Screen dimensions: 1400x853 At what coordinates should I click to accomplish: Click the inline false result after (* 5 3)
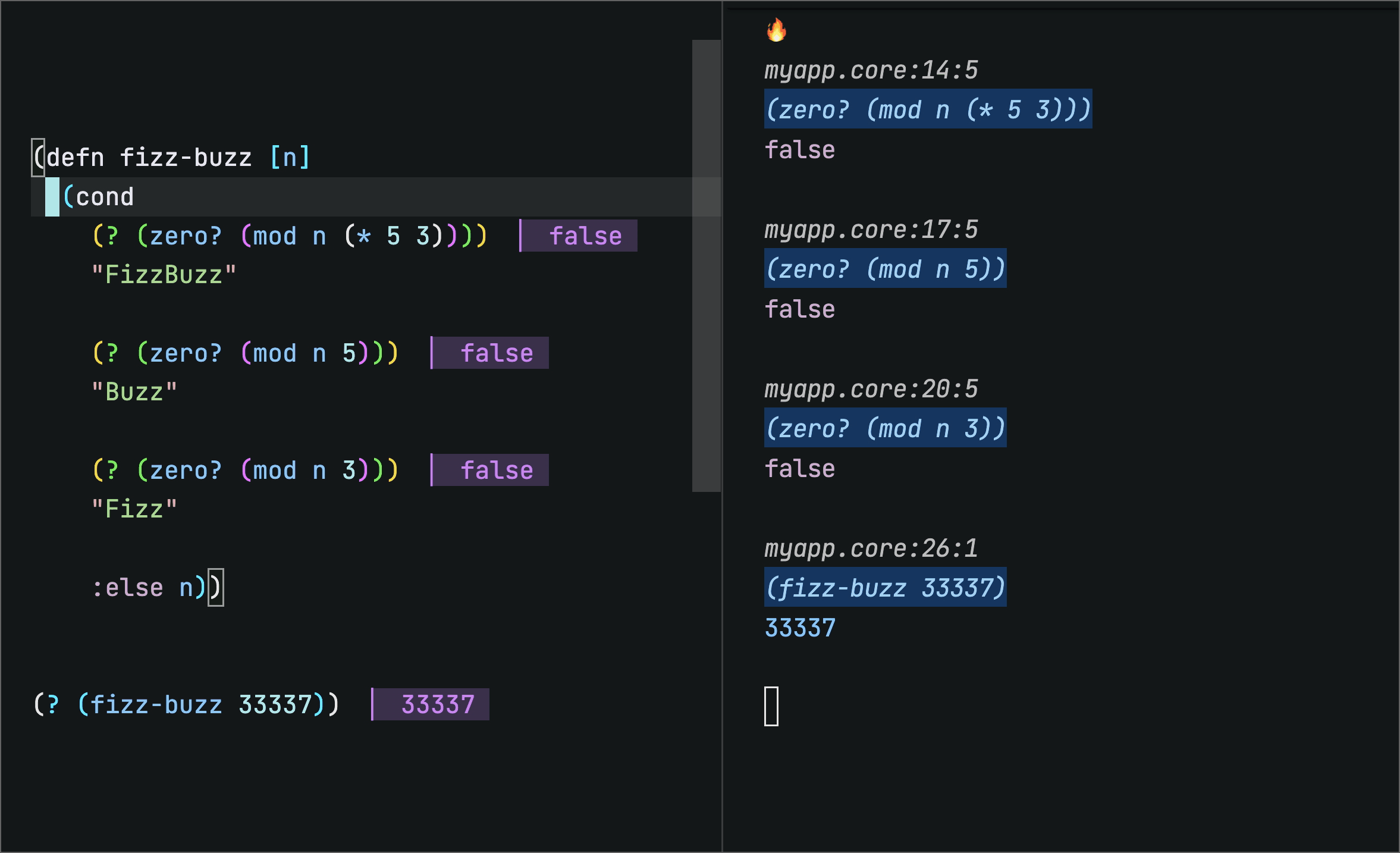point(579,236)
